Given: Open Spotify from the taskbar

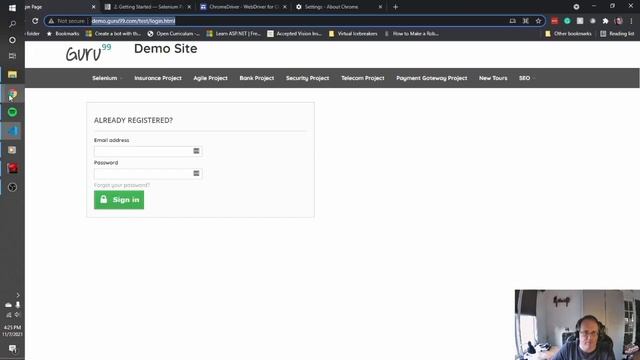Looking at the screenshot, I should tap(12, 112).
